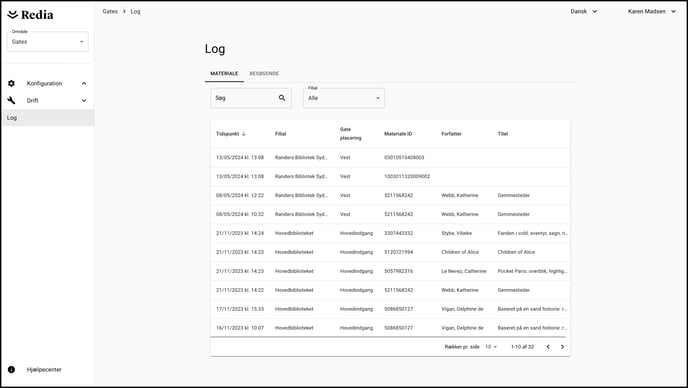This screenshot has height=388, width=688.
Task: Click the Forfatter column header
Action: point(451,134)
